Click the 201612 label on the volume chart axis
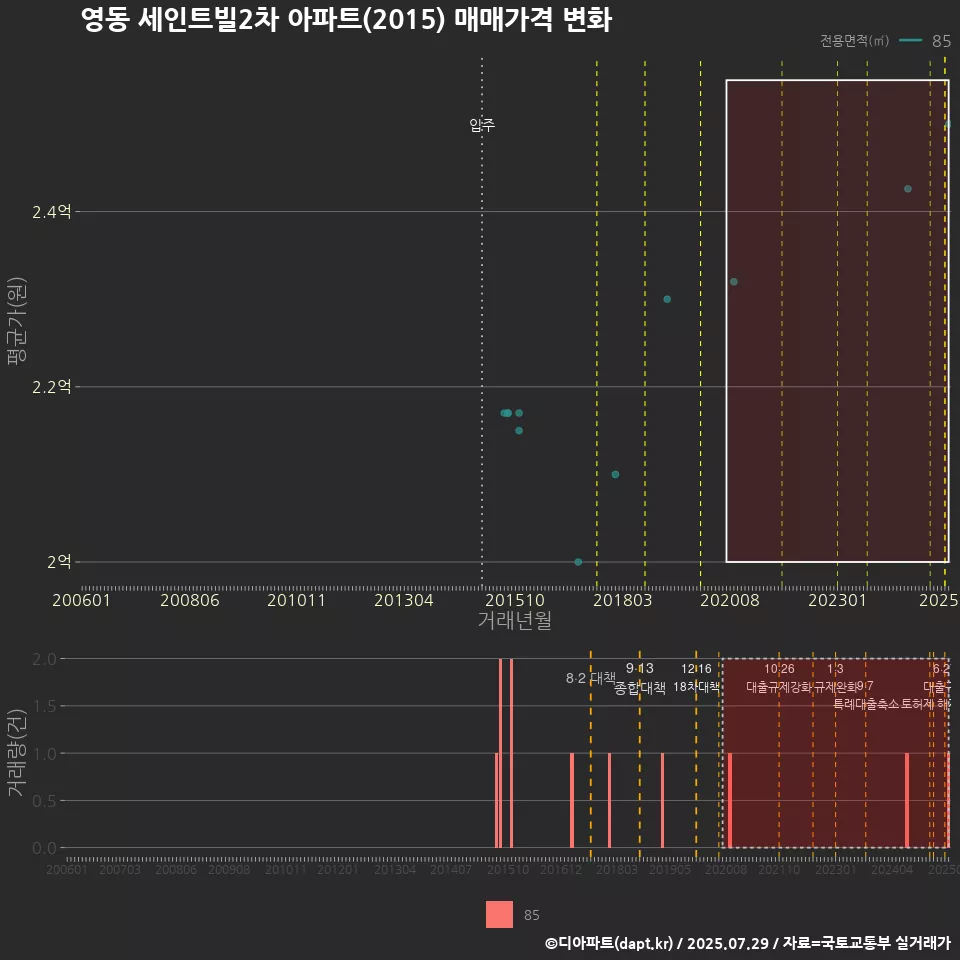Screen dimensions: 960x960 click(x=561, y=869)
